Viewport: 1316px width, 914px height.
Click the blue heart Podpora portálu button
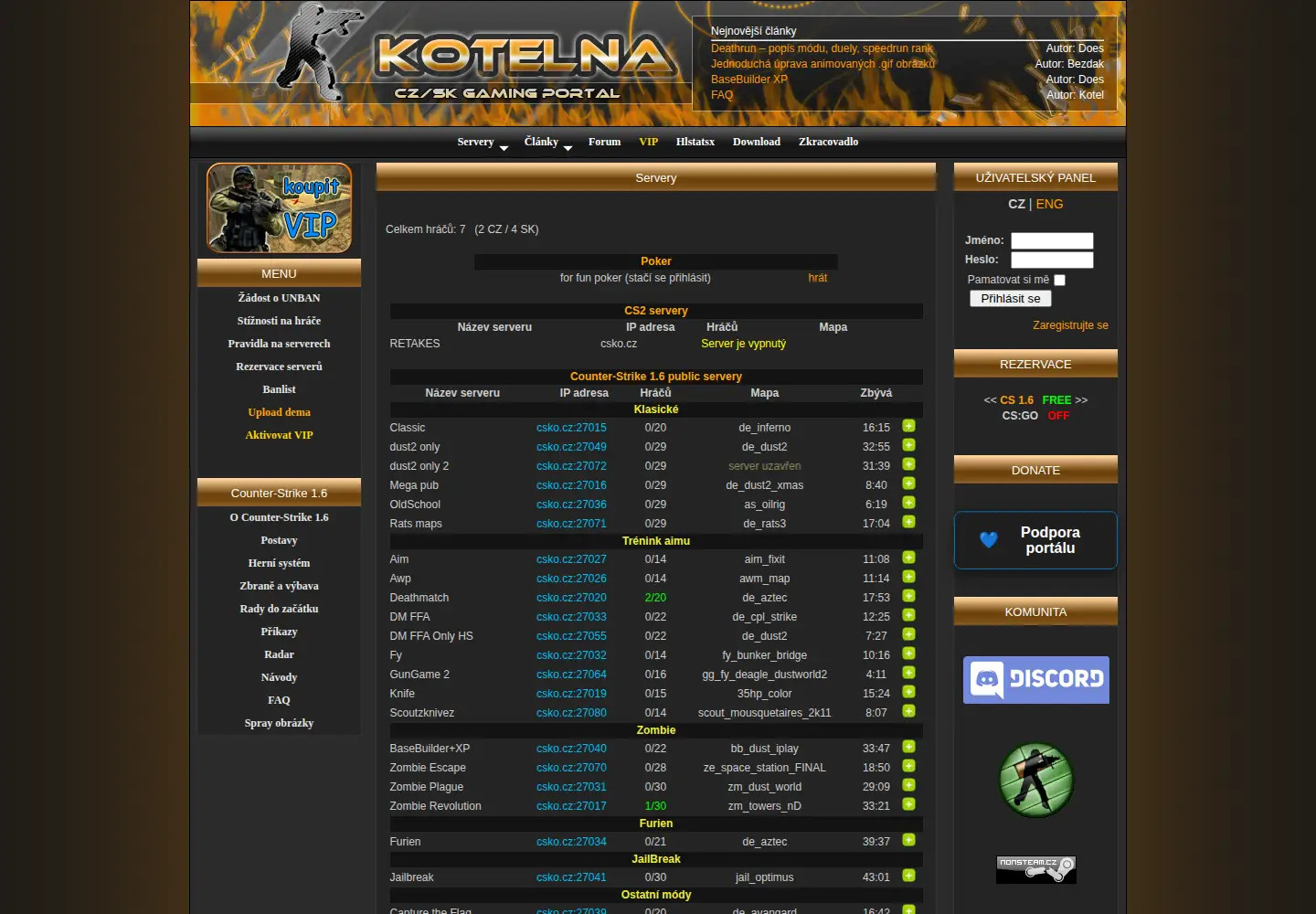1035,540
